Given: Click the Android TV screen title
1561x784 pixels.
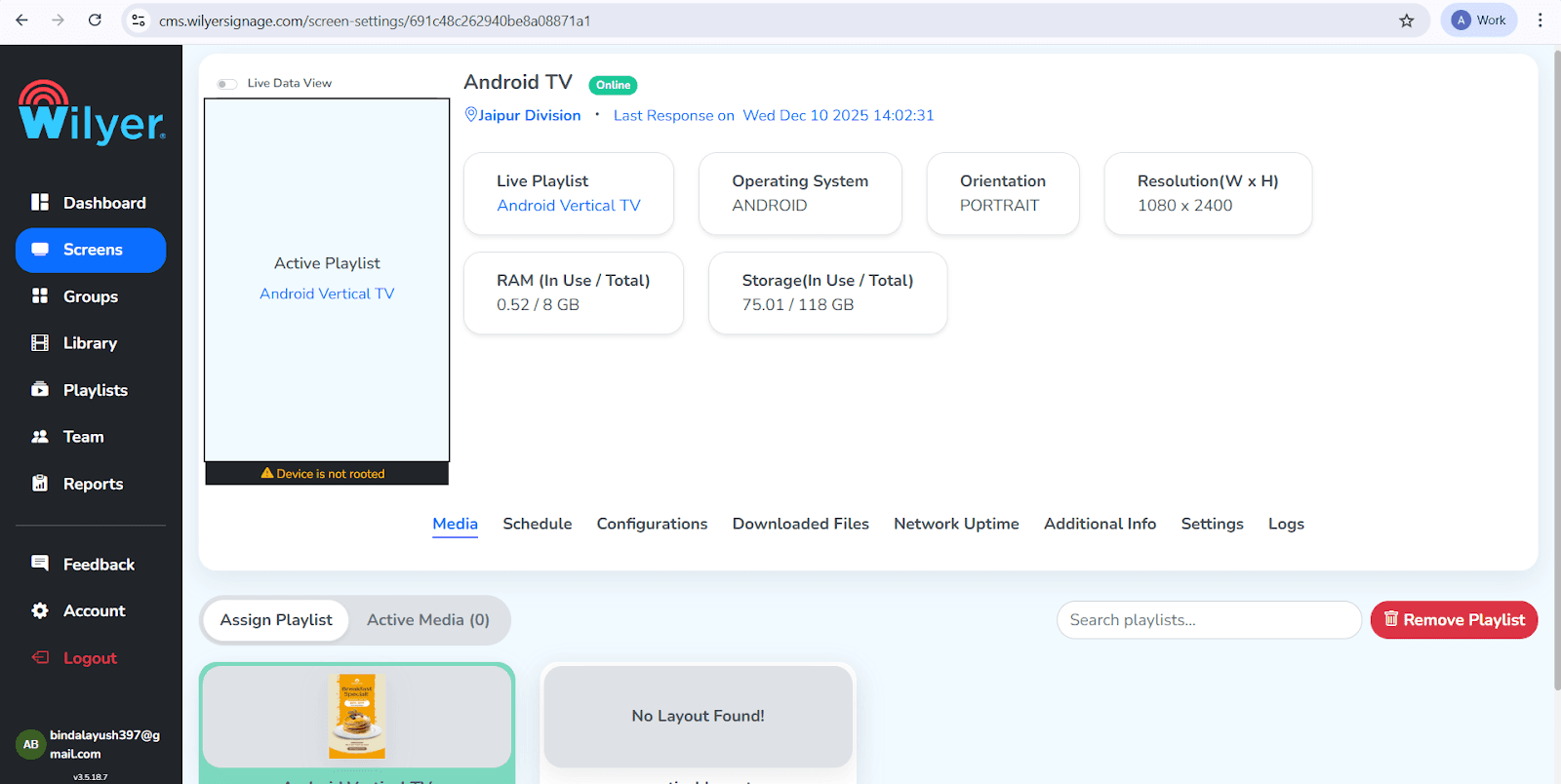Looking at the screenshot, I should pos(518,82).
